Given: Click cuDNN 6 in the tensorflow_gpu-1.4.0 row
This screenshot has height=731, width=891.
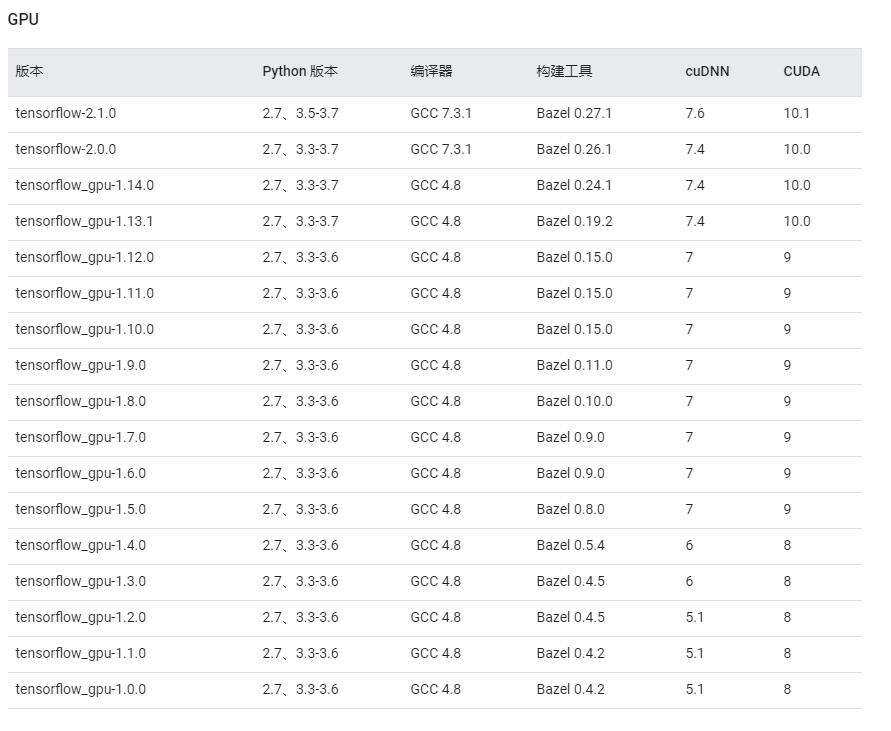Looking at the screenshot, I should (689, 545).
